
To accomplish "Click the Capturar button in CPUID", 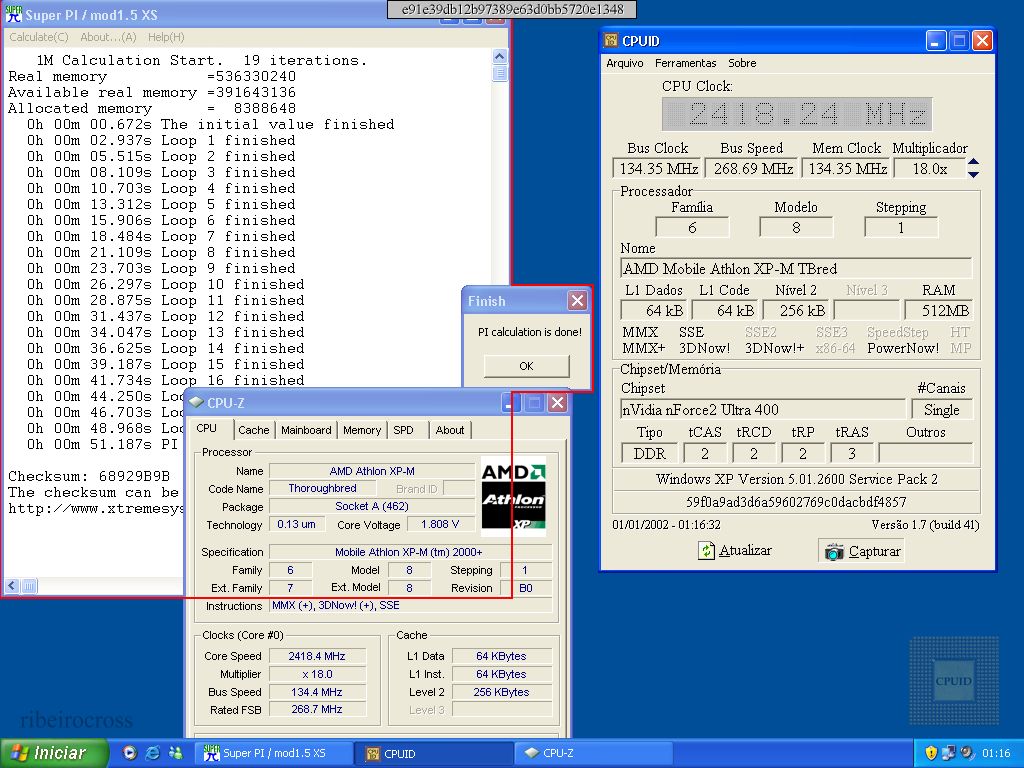I will click(862, 551).
